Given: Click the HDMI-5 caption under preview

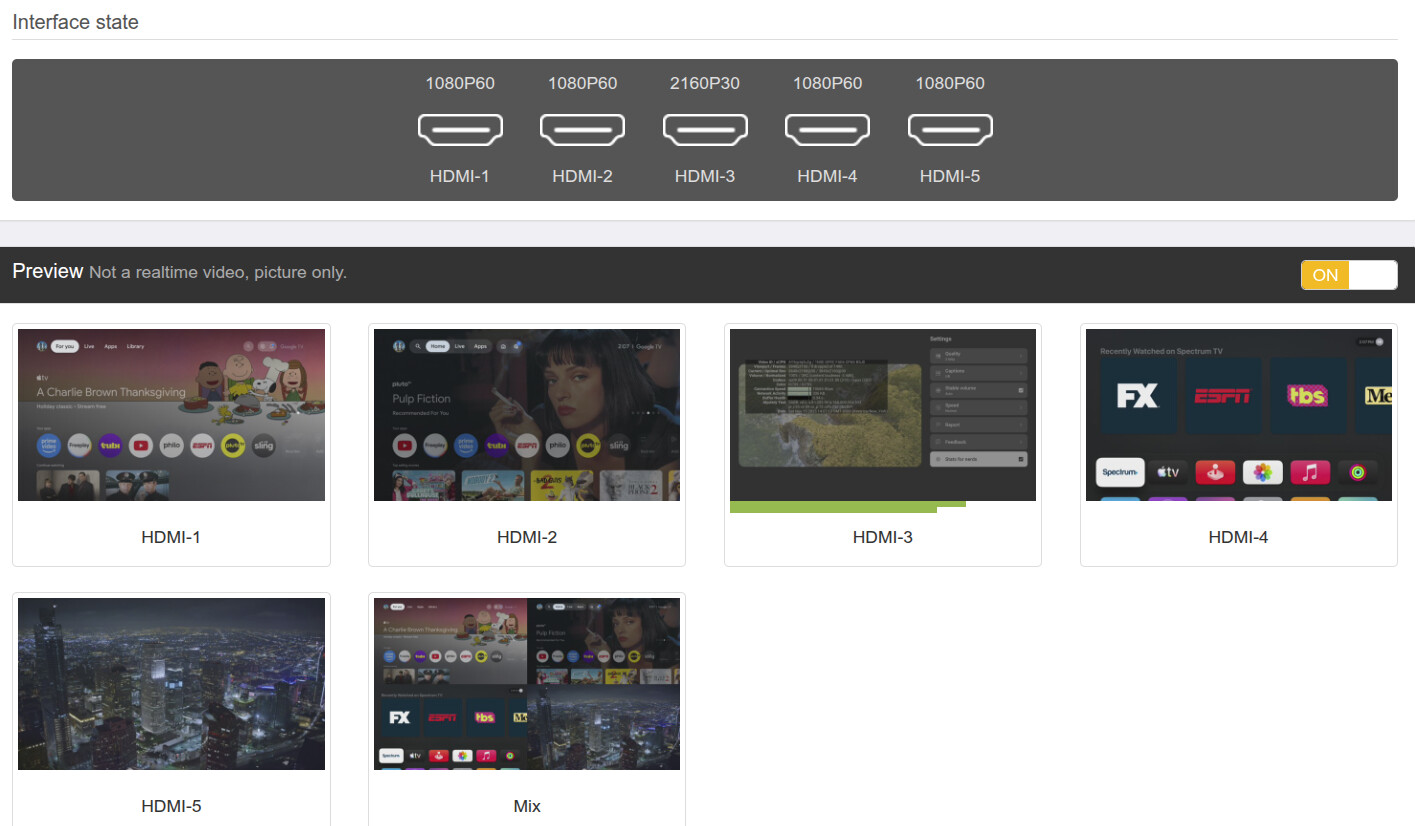Looking at the screenshot, I should (x=171, y=806).
